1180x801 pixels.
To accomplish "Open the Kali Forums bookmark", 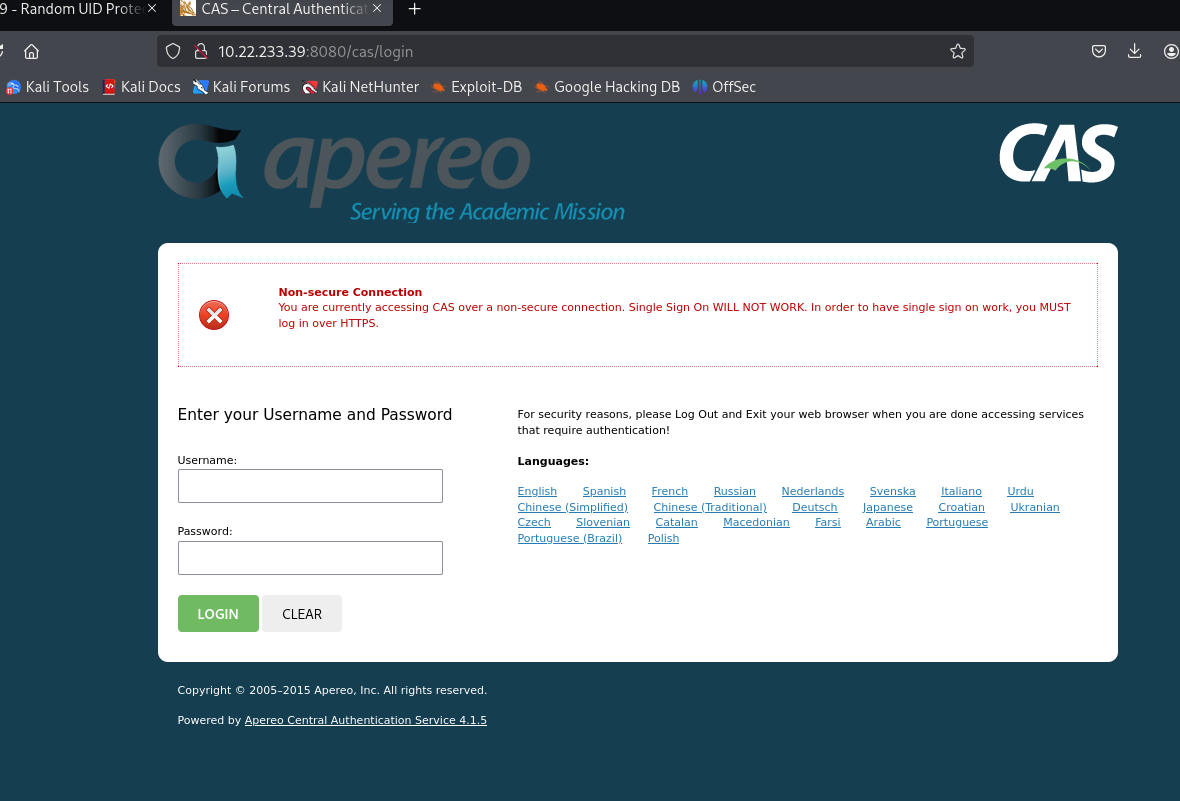I will pyautogui.click(x=242, y=87).
